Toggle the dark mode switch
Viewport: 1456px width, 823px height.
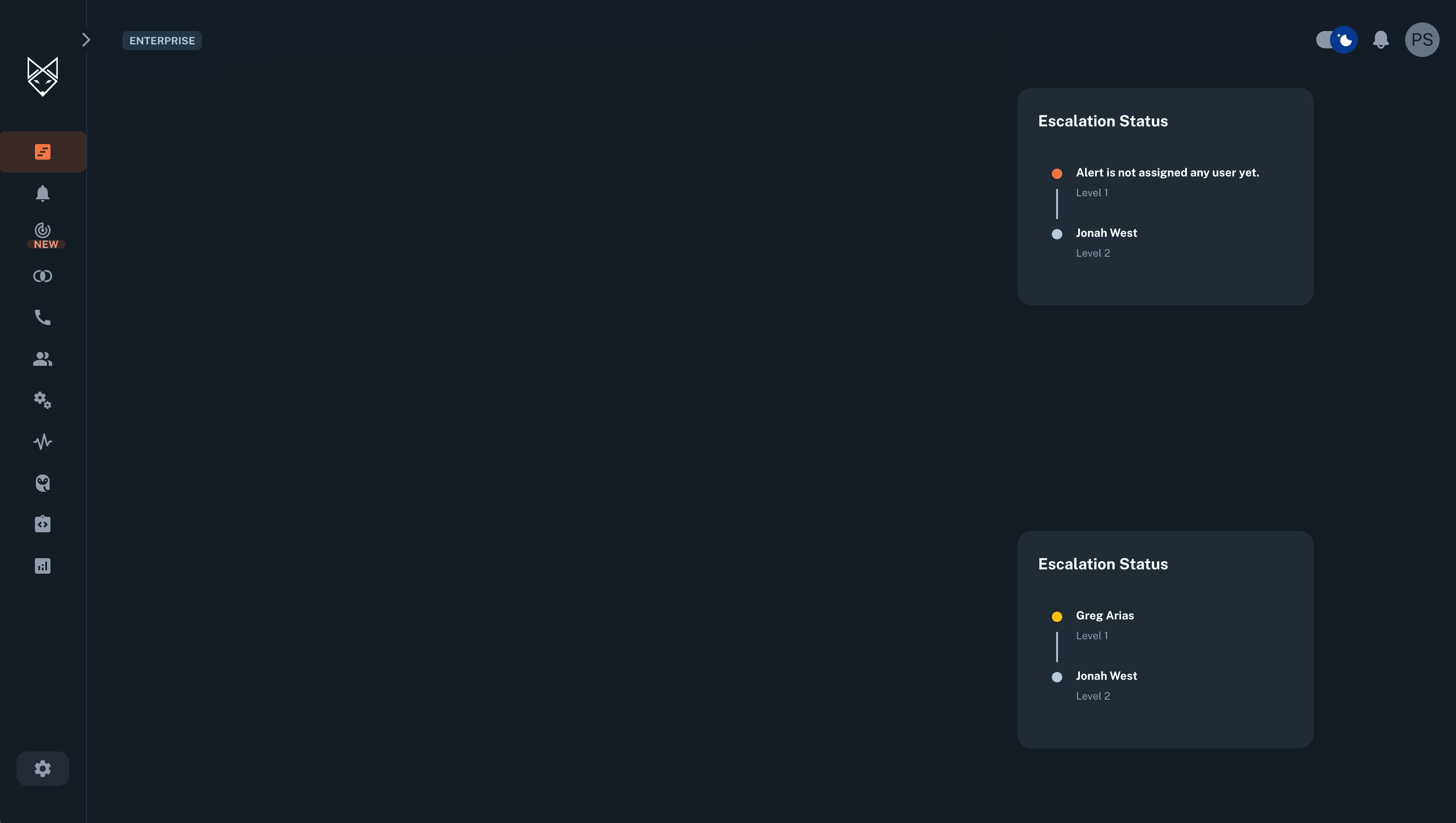tap(1337, 40)
